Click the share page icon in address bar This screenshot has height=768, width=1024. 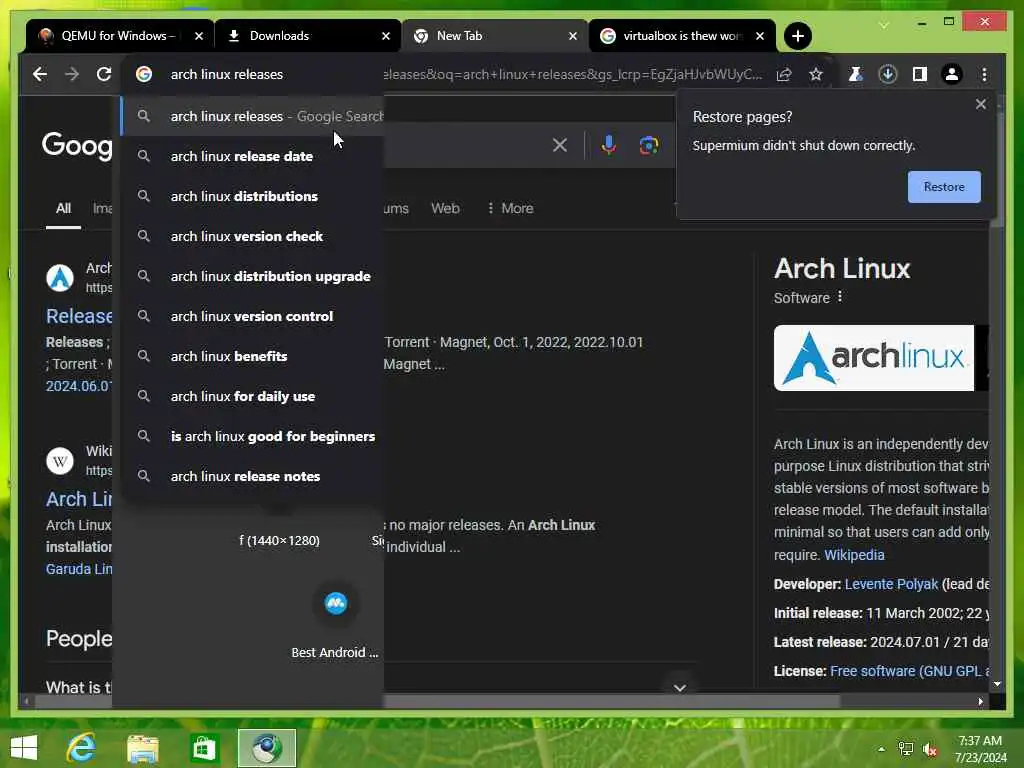tap(784, 74)
